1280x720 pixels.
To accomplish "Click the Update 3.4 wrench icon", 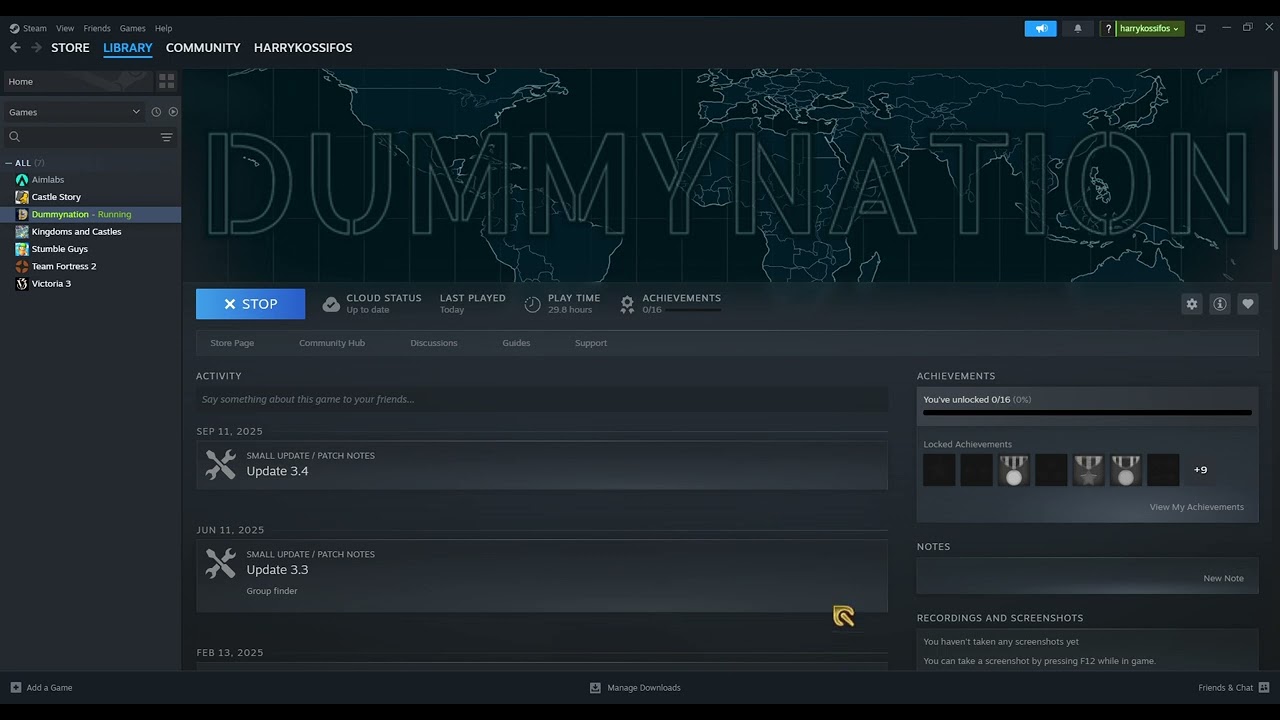I will pyautogui.click(x=221, y=465).
